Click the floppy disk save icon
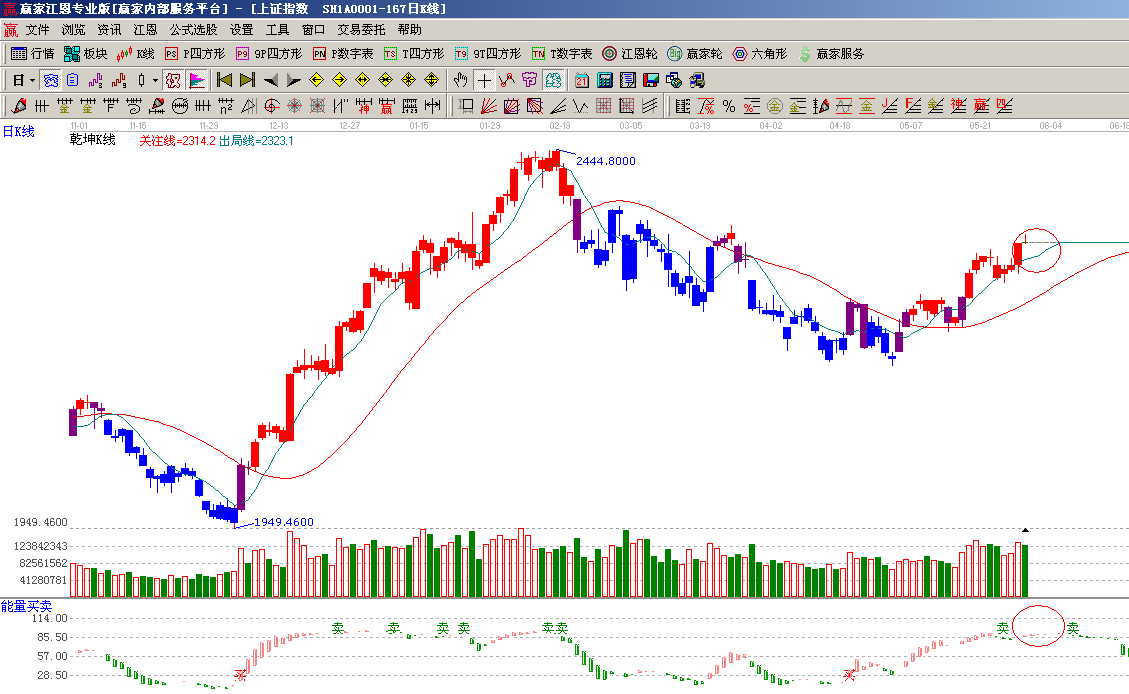Viewport: 1129px width, 694px height. 650,80
